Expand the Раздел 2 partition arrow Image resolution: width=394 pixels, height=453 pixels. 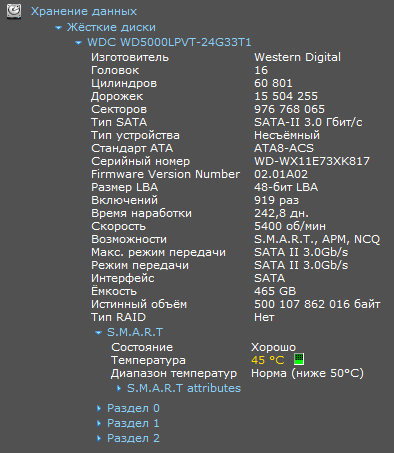click(x=99, y=438)
